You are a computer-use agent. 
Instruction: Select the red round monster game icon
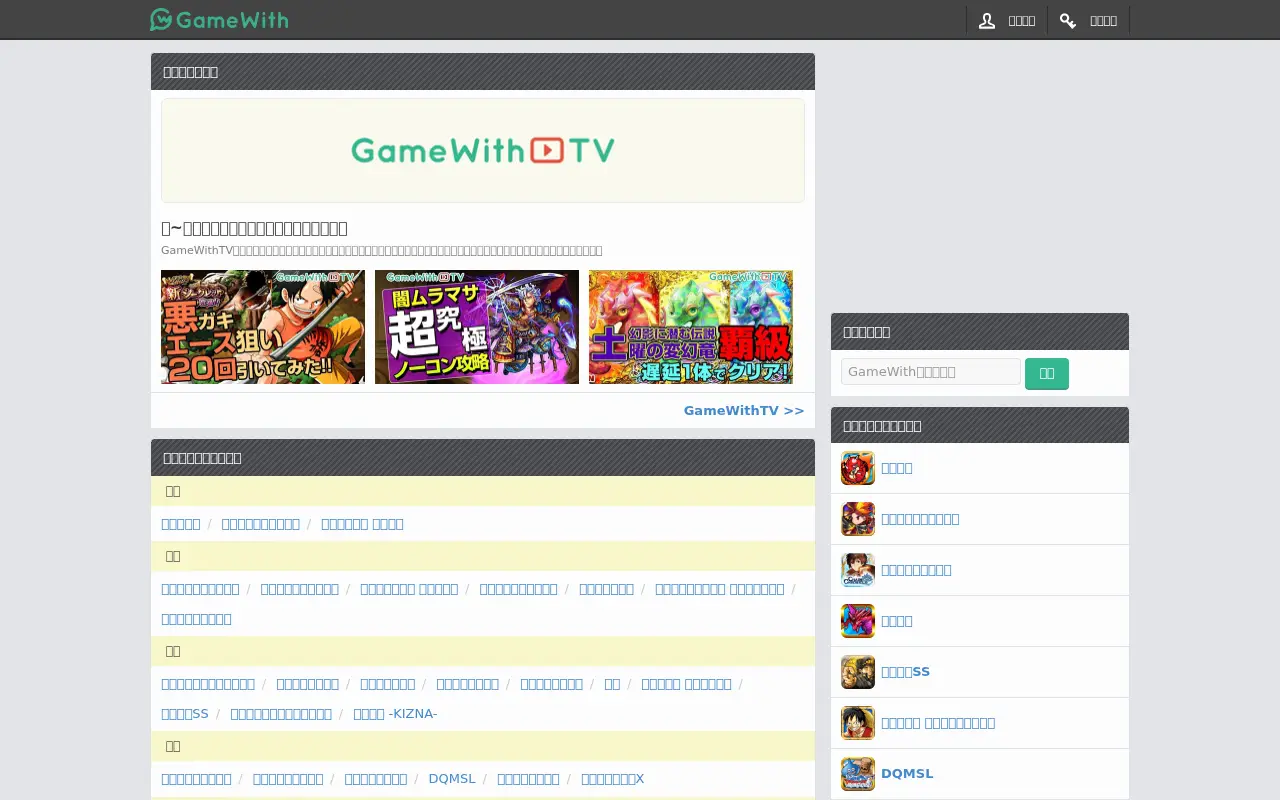pos(858,468)
